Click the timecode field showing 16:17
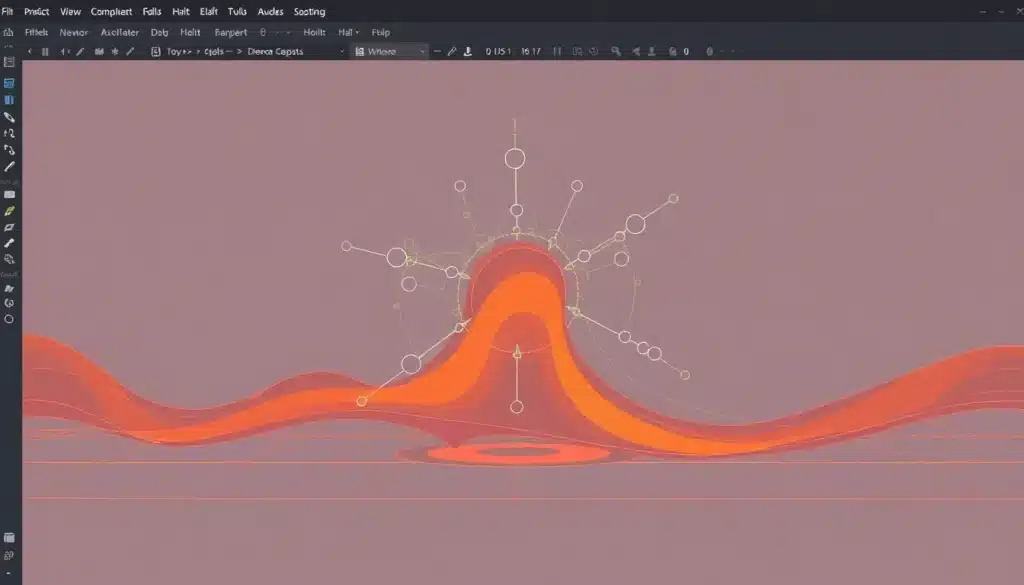This screenshot has width=1024, height=585. click(x=530, y=51)
